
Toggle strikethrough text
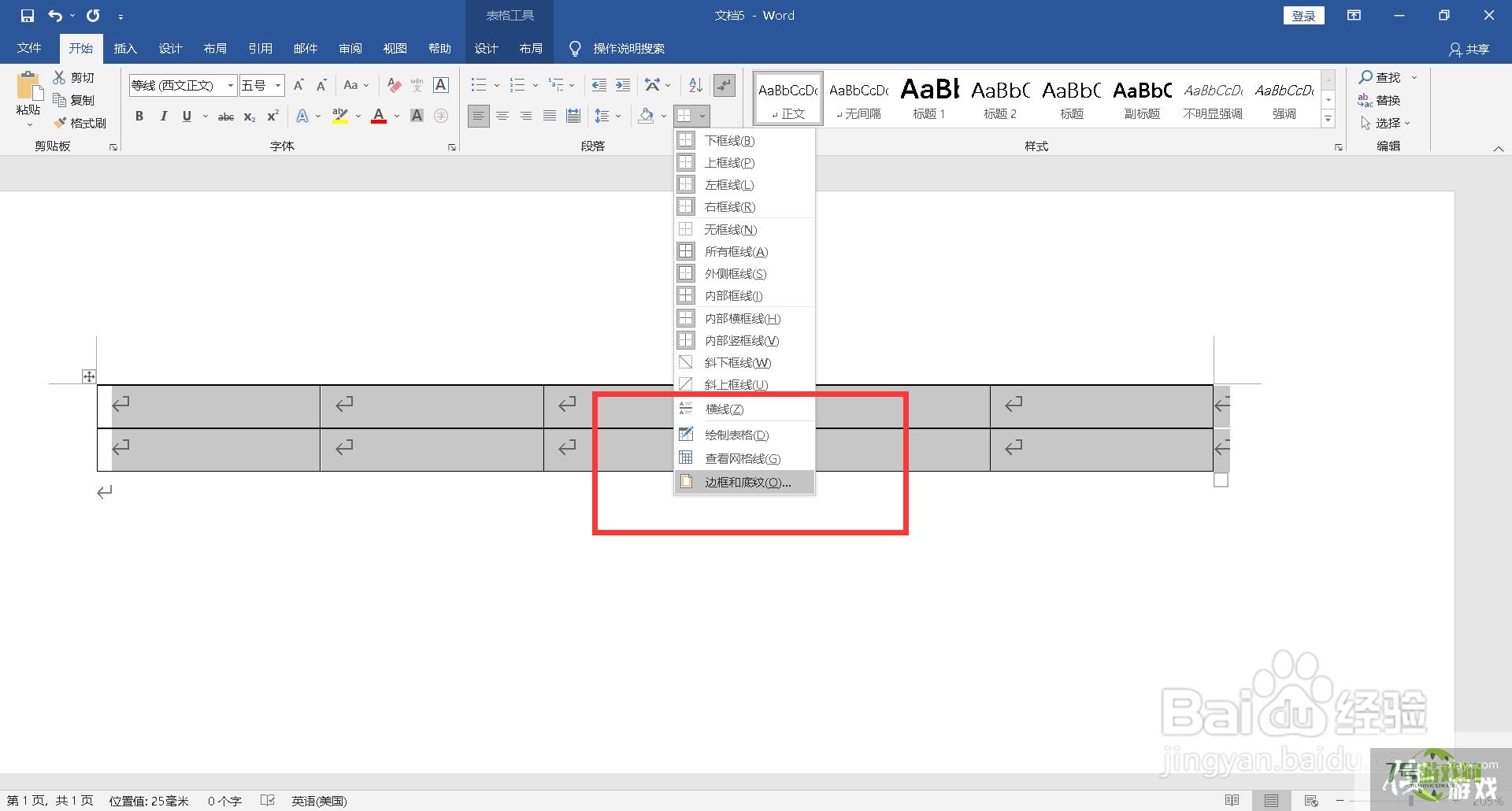[226, 117]
